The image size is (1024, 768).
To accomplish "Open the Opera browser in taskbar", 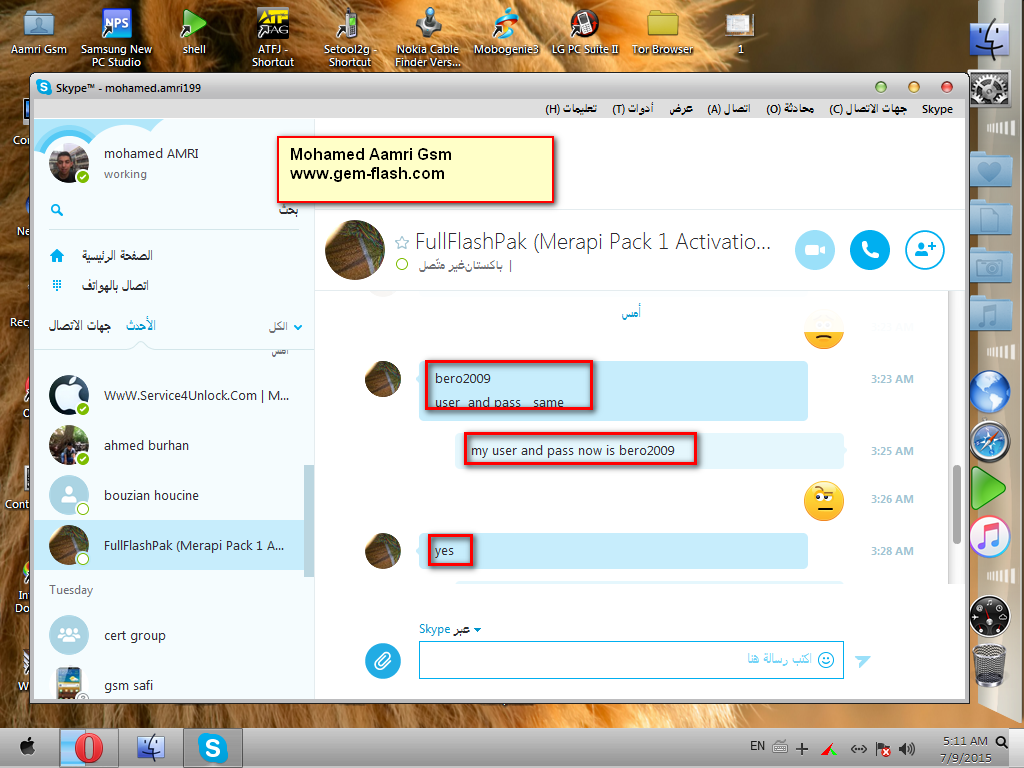I will 89,748.
